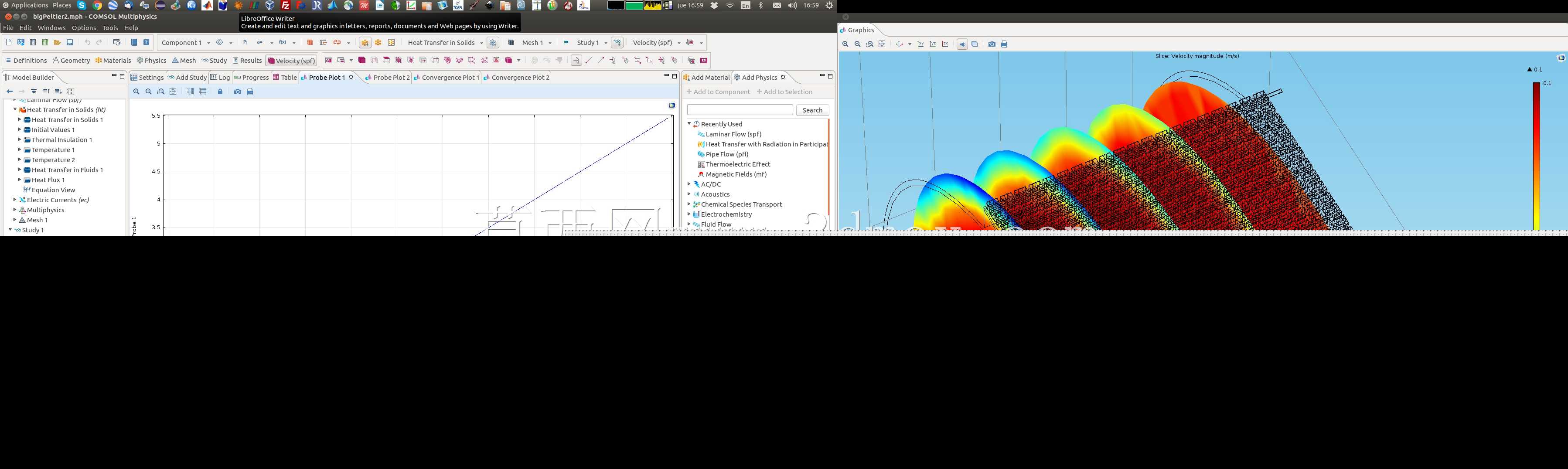Click the velocity color legend bar
This screenshot has width=1568, height=469.
pos(1536,156)
